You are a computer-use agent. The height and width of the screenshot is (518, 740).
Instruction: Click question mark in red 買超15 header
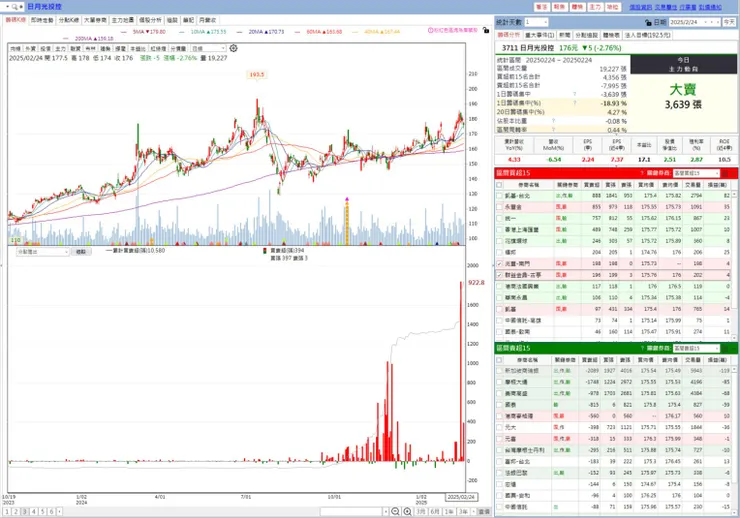pyautogui.click(x=642, y=173)
